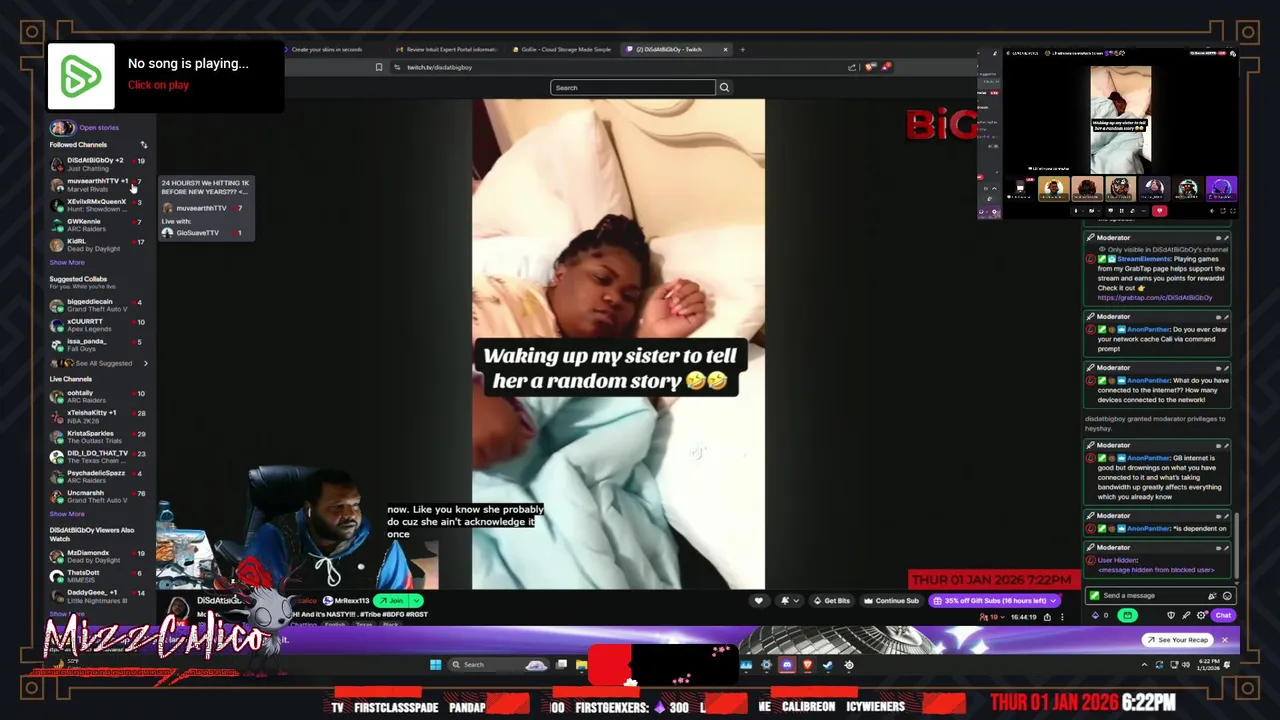
Task: Click the Get Bits button
Action: click(x=832, y=601)
